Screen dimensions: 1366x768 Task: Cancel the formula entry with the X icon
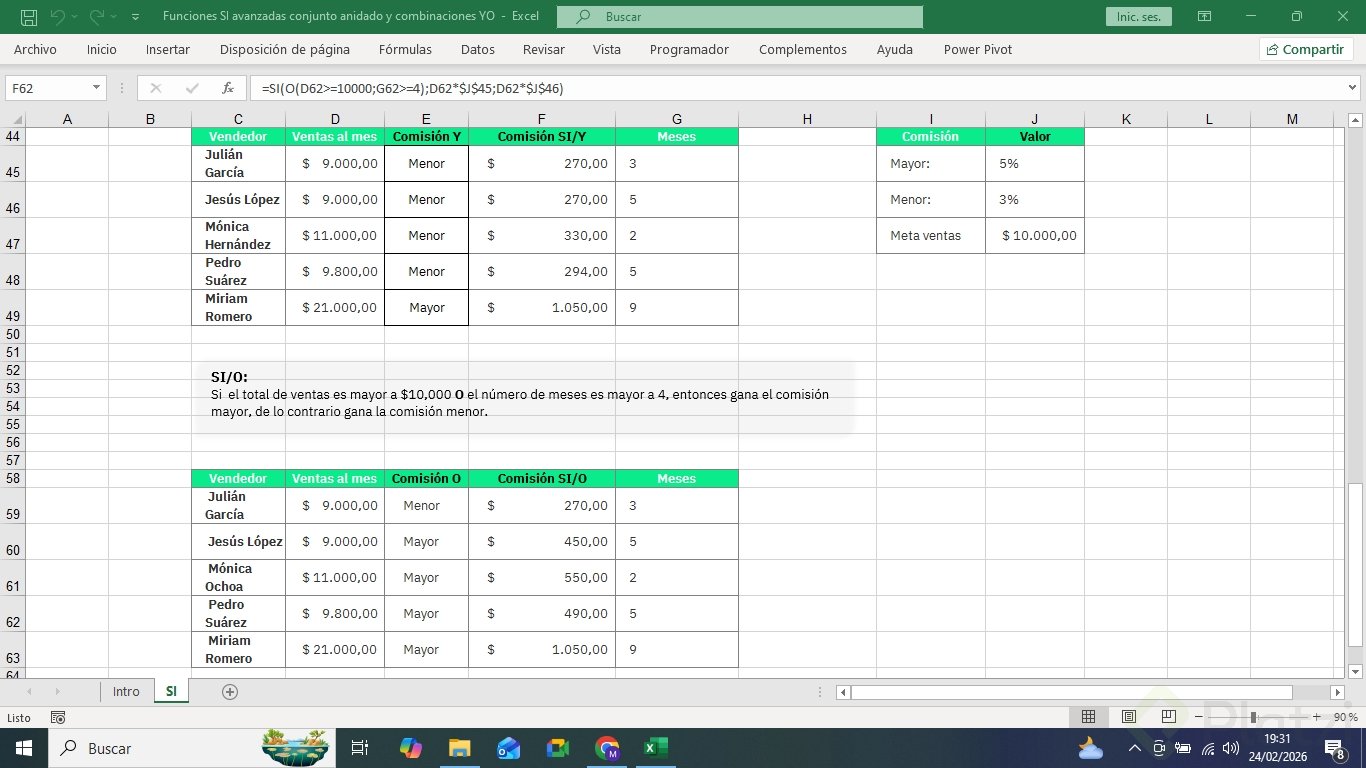point(155,88)
